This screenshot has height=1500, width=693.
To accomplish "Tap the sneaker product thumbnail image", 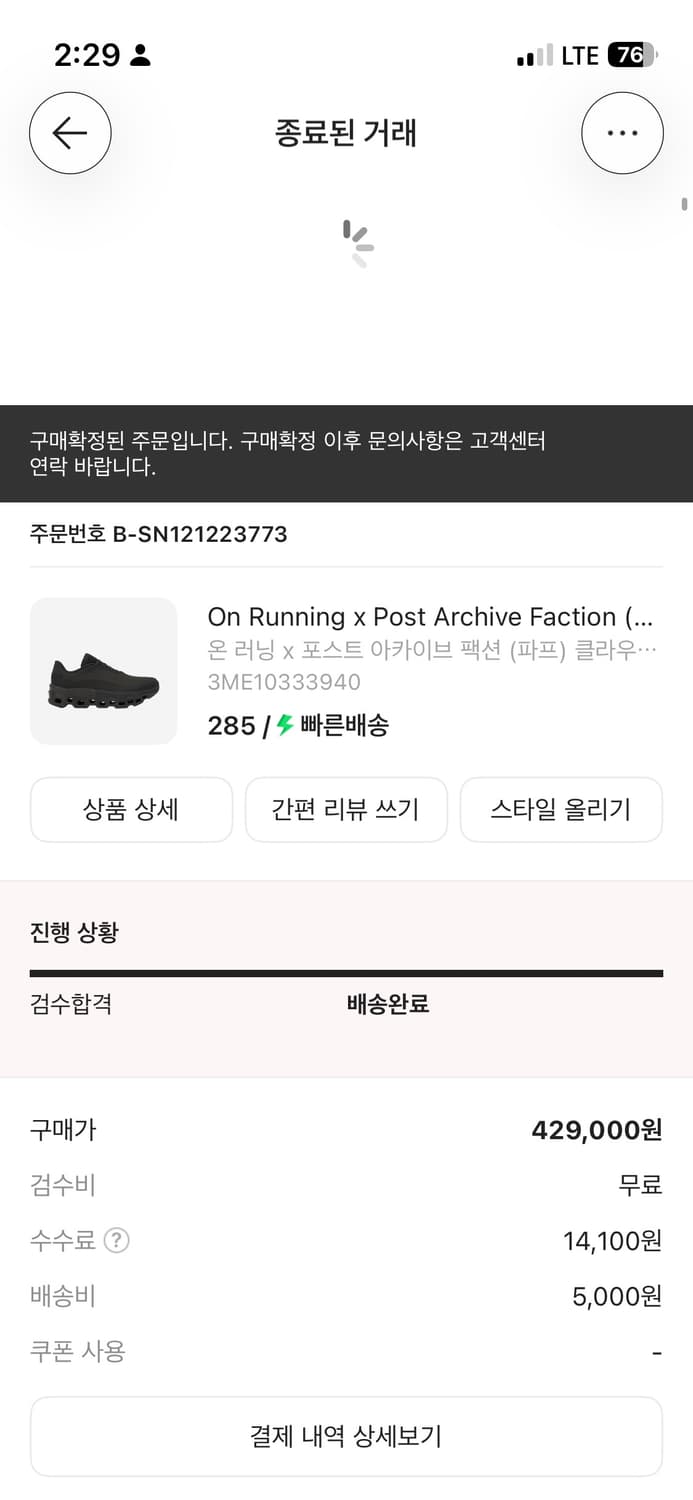I will coord(104,671).
